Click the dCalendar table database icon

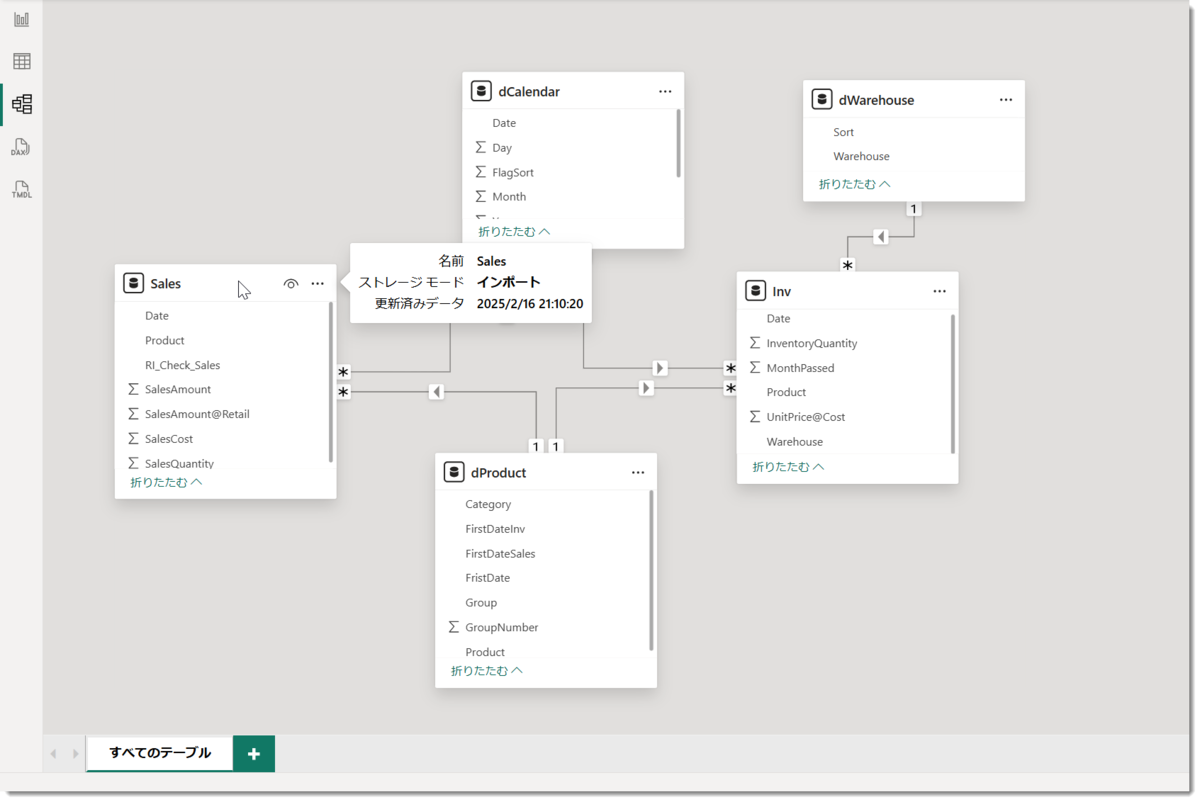(x=481, y=91)
